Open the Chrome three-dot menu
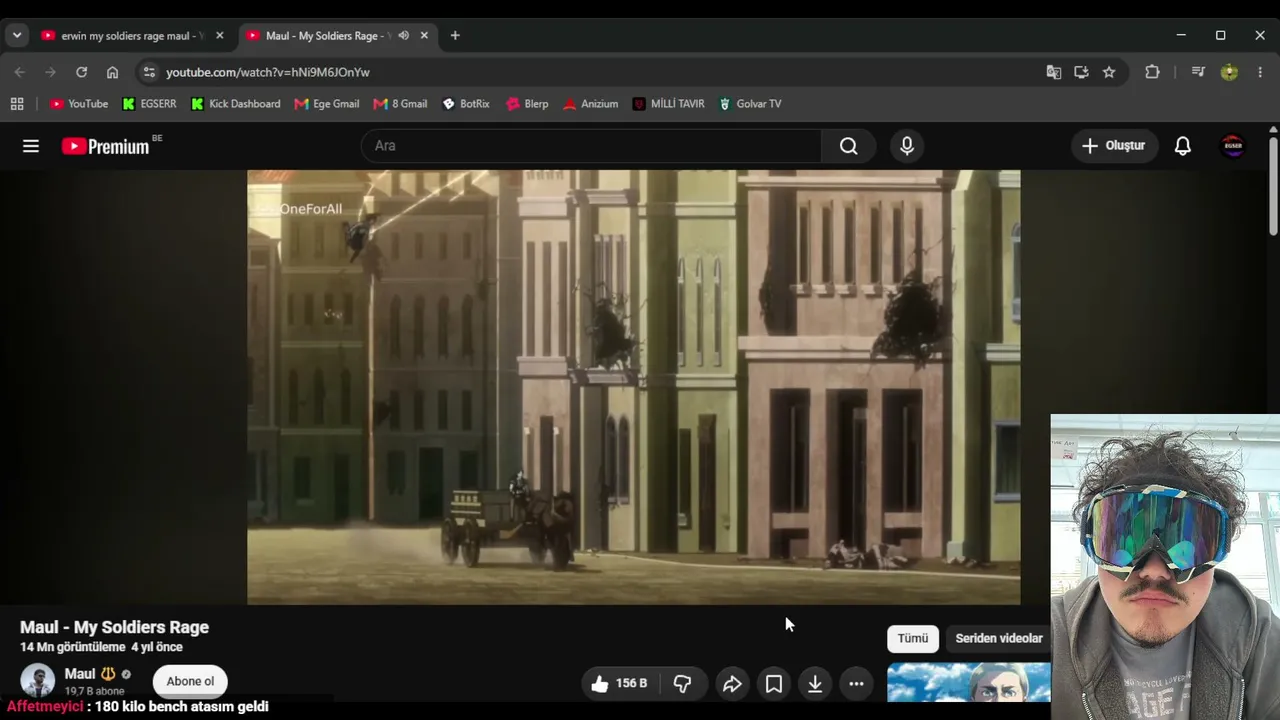 (x=1260, y=72)
